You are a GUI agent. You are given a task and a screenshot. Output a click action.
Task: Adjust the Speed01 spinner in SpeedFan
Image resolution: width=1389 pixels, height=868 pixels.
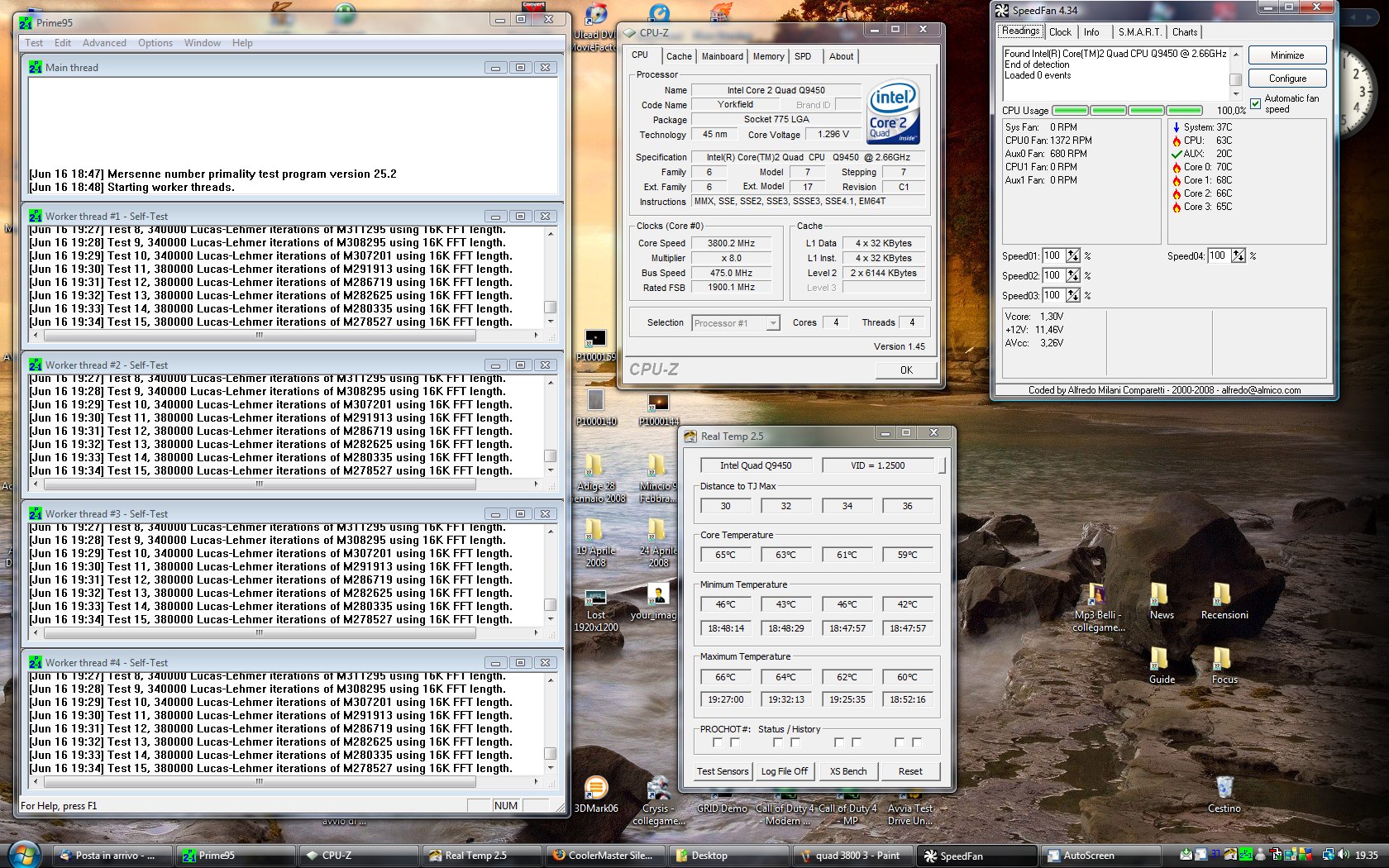point(1072,256)
